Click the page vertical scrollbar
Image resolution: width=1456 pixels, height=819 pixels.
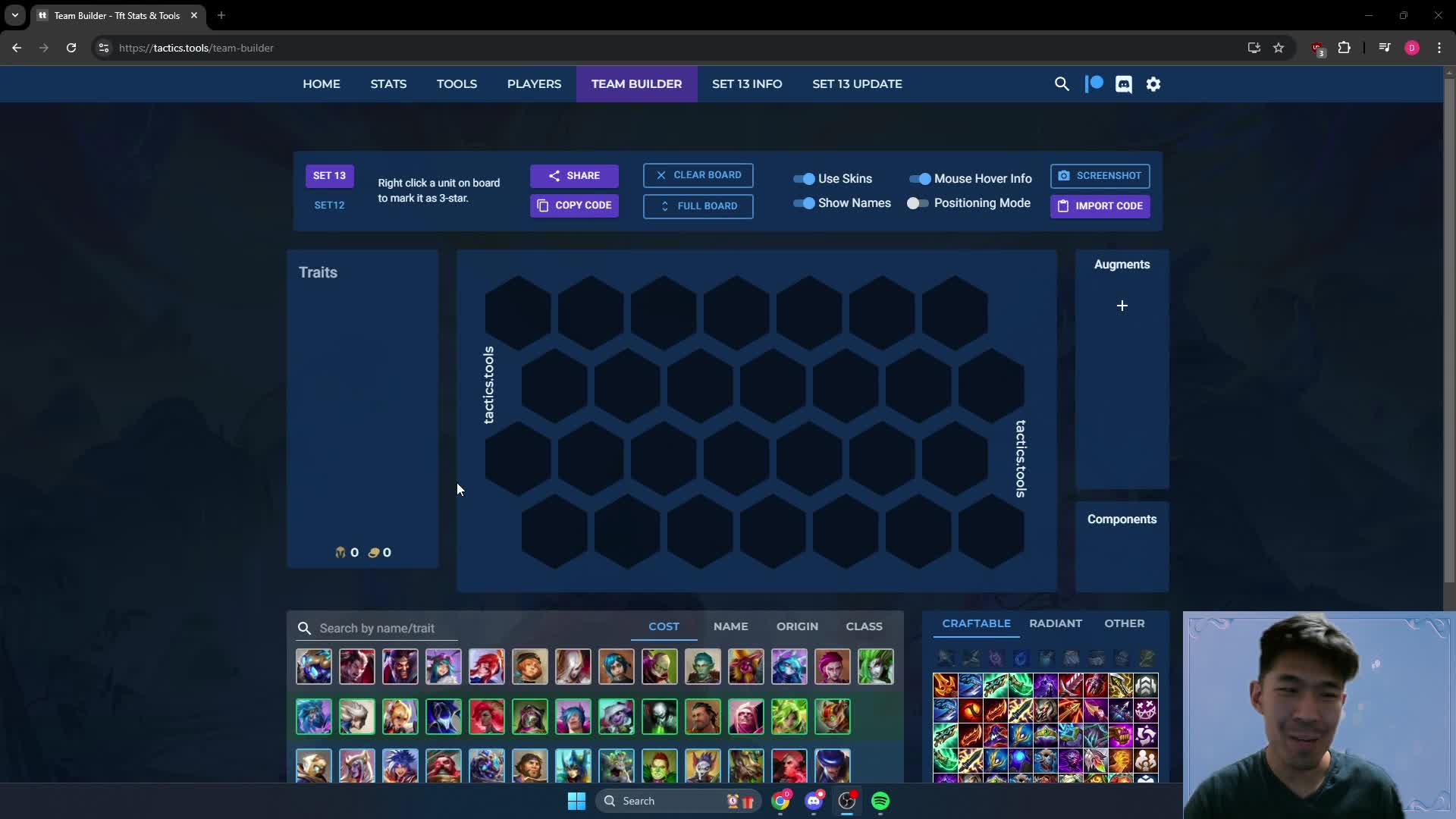click(1449, 330)
